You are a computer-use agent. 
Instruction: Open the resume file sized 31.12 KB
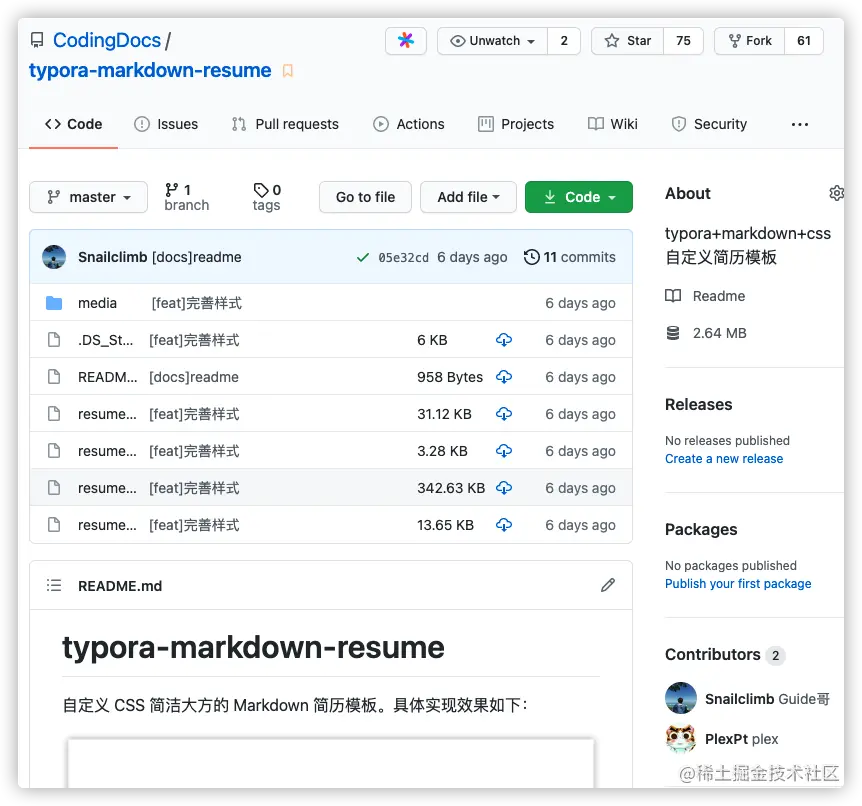pyautogui.click(x=107, y=414)
